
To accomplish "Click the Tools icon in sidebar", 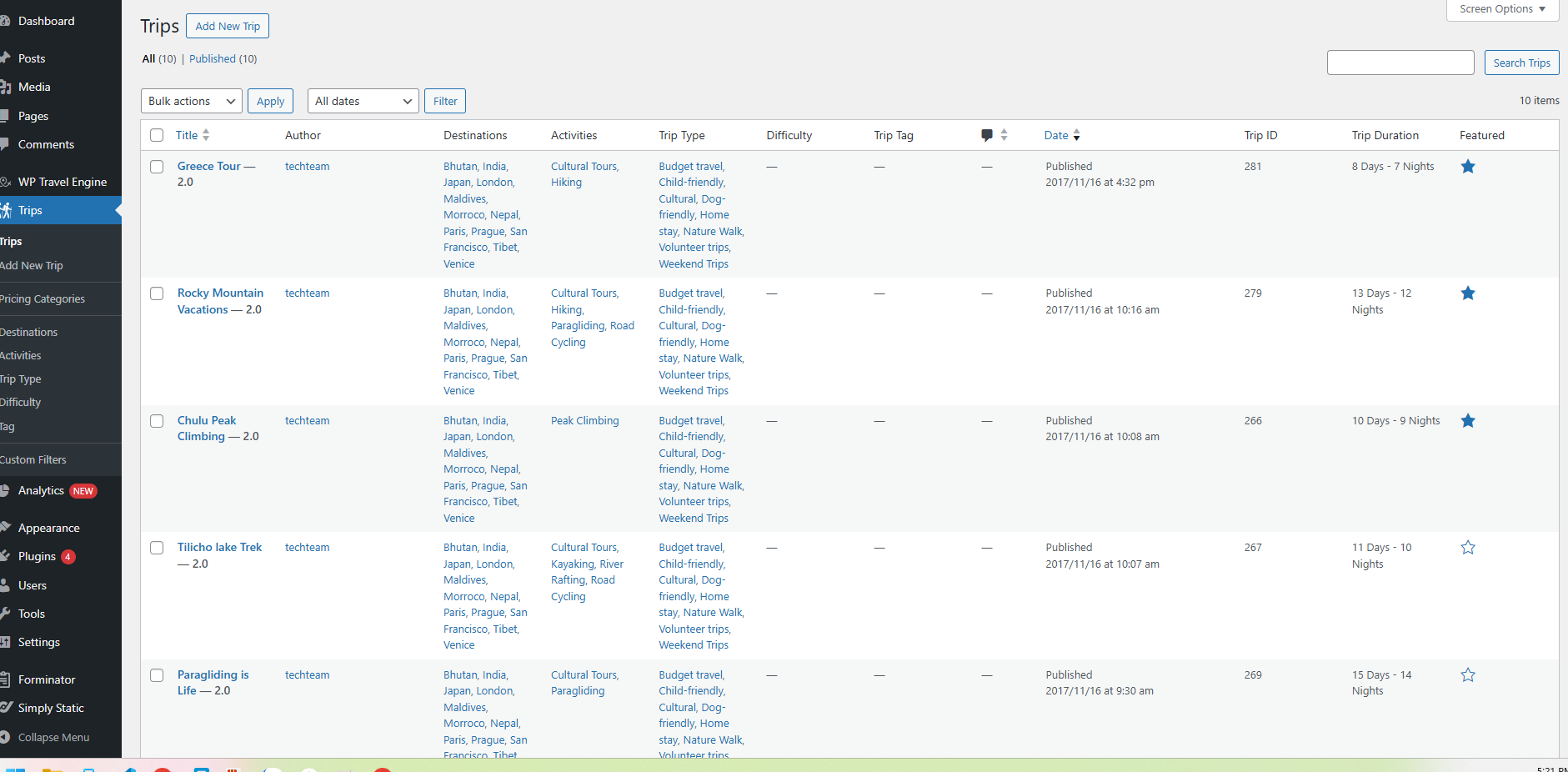I will point(5,614).
